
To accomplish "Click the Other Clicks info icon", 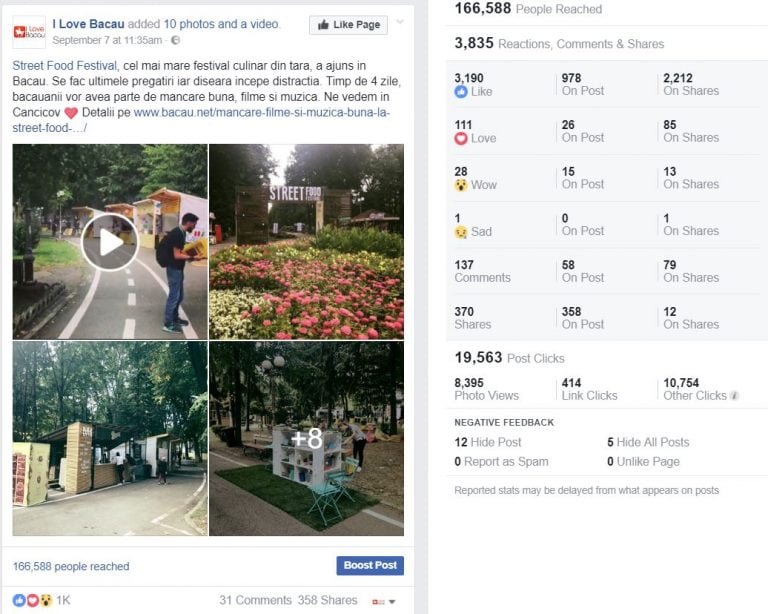I will tap(734, 396).
